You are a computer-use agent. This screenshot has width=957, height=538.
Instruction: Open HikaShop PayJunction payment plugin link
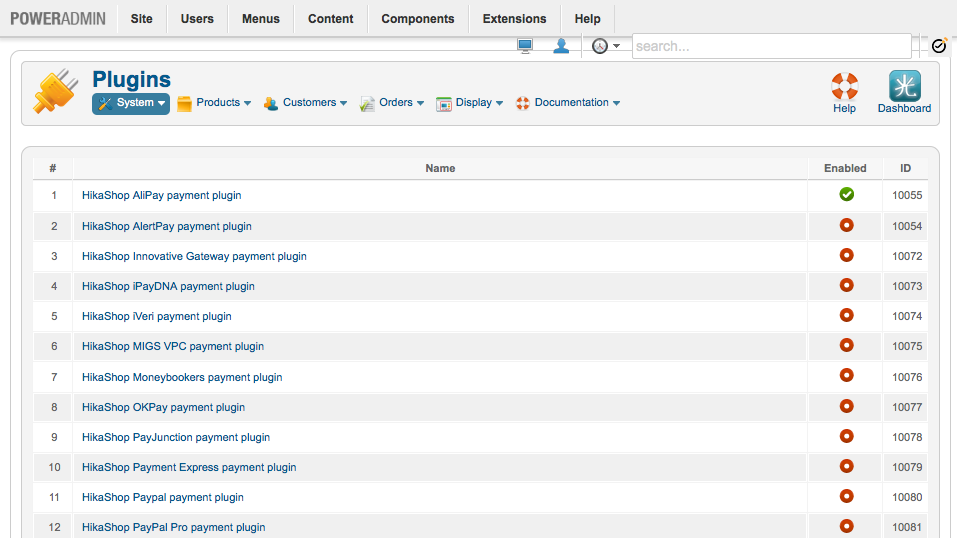[176, 437]
